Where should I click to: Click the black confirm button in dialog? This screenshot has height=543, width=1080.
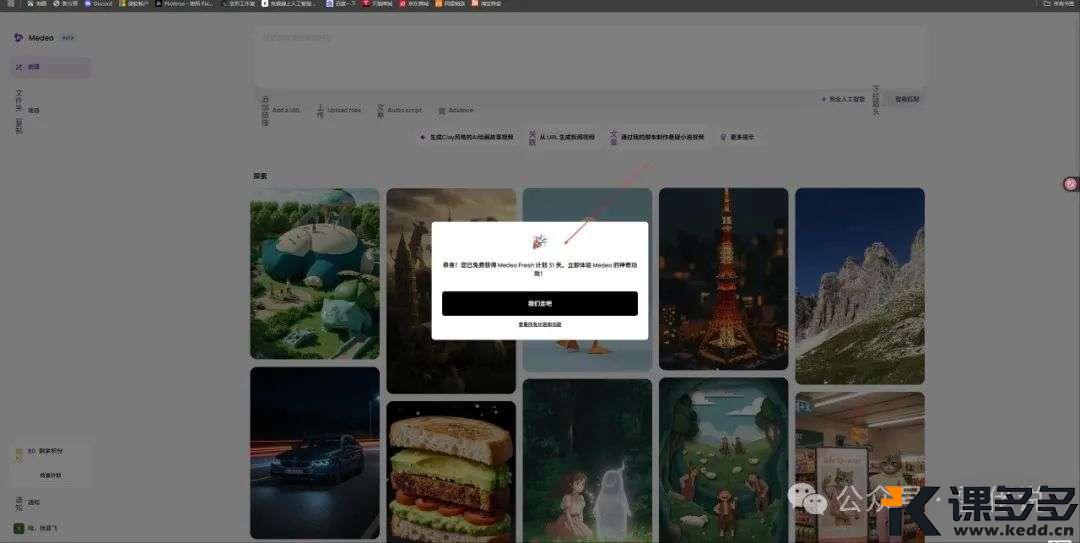(x=540, y=303)
